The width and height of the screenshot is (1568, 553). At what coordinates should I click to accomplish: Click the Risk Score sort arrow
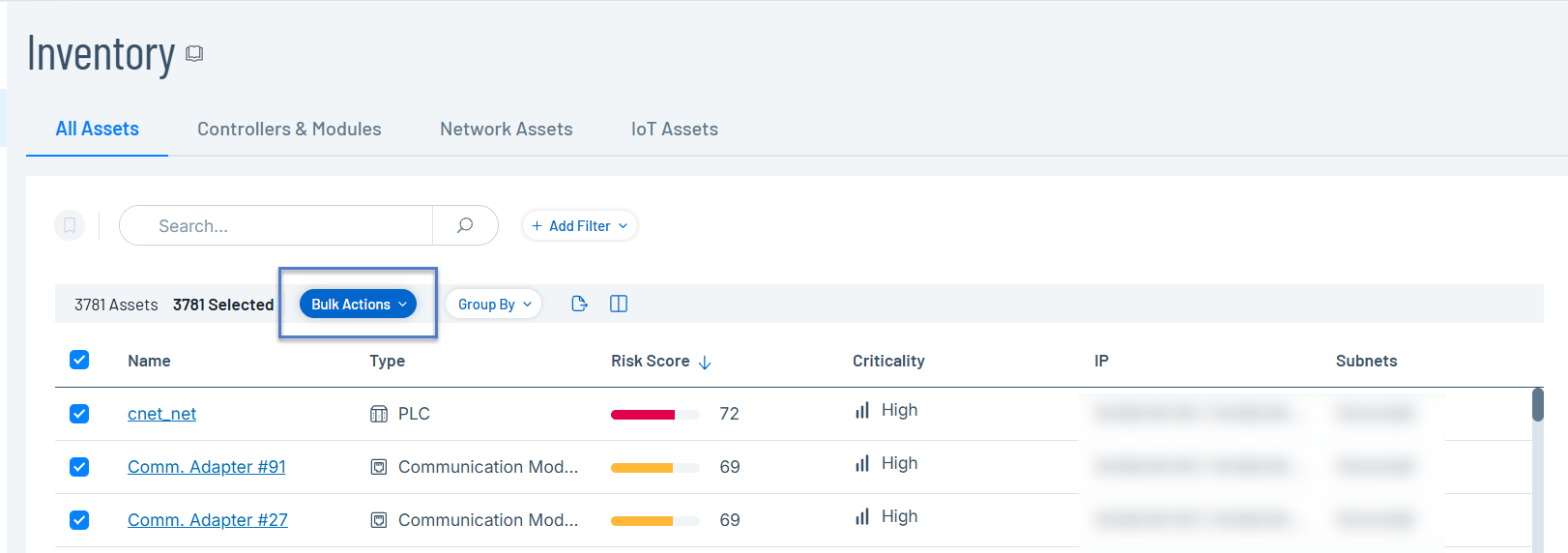click(705, 362)
